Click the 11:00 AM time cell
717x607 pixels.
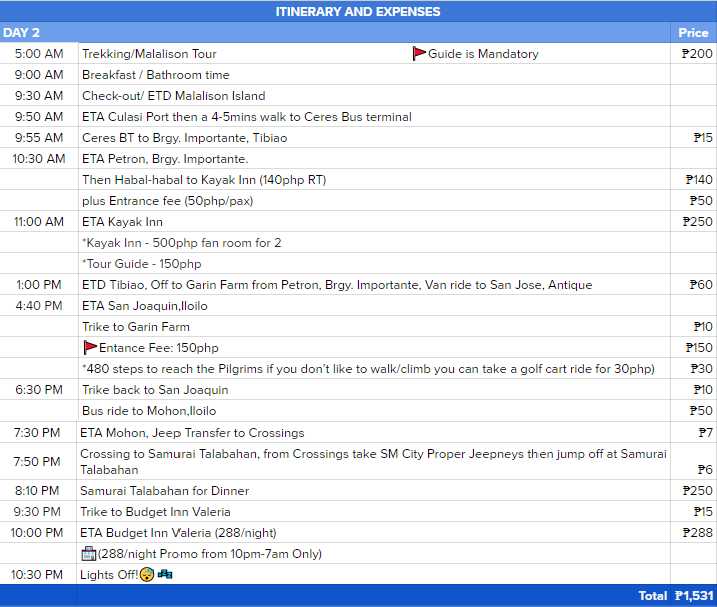(x=39, y=222)
